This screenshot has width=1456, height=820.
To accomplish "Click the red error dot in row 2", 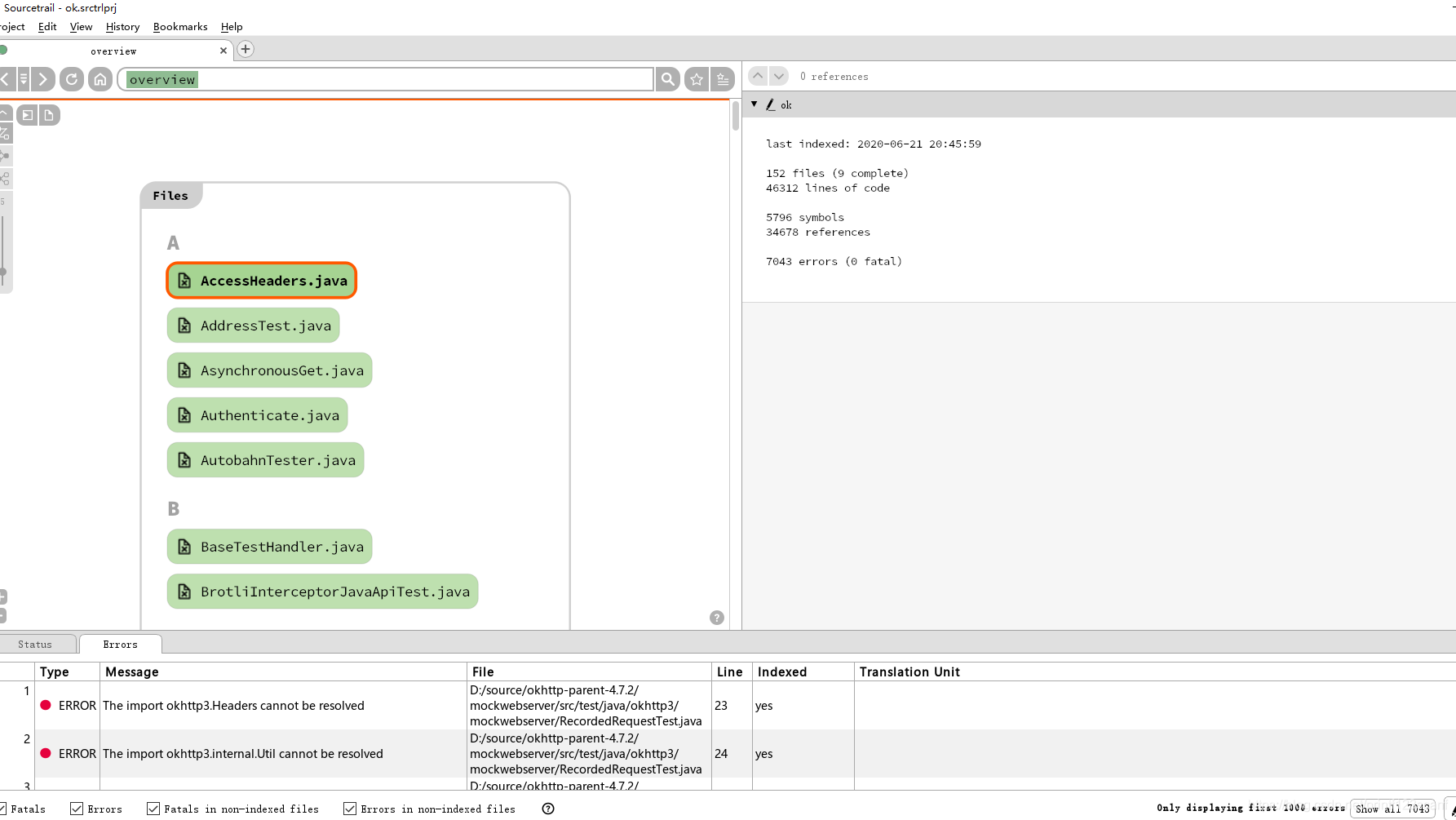I will point(46,753).
